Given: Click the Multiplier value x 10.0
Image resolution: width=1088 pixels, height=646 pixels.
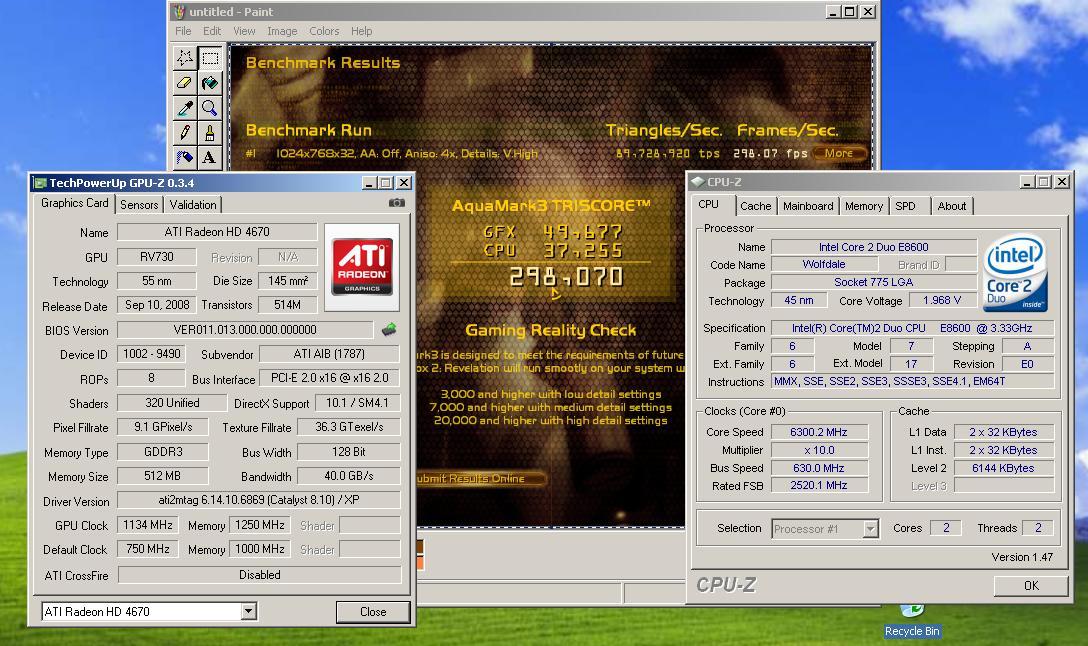Looking at the screenshot, I should (x=819, y=450).
